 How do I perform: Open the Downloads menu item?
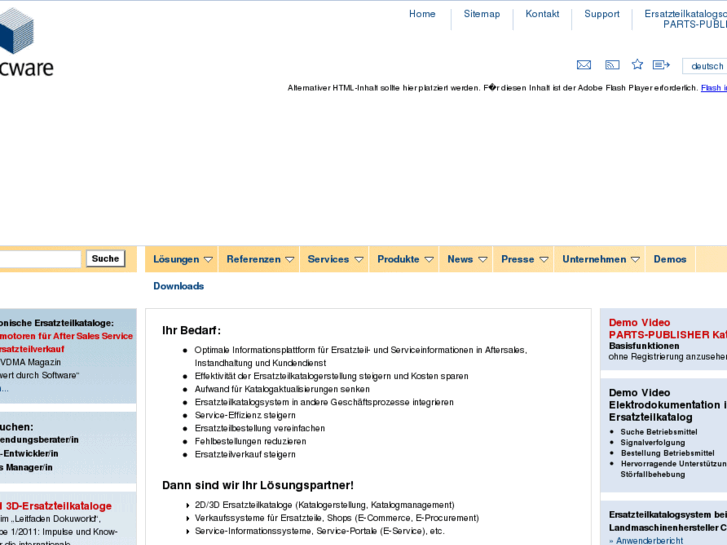(179, 286)
